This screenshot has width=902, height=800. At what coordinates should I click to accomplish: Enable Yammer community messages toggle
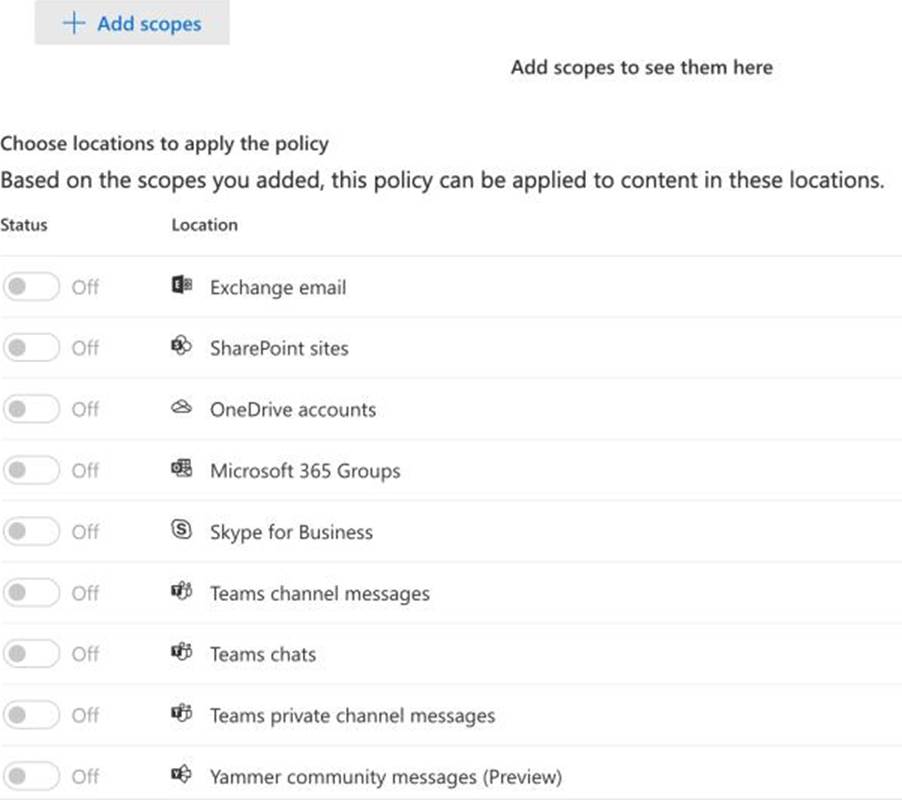(31, 775)
